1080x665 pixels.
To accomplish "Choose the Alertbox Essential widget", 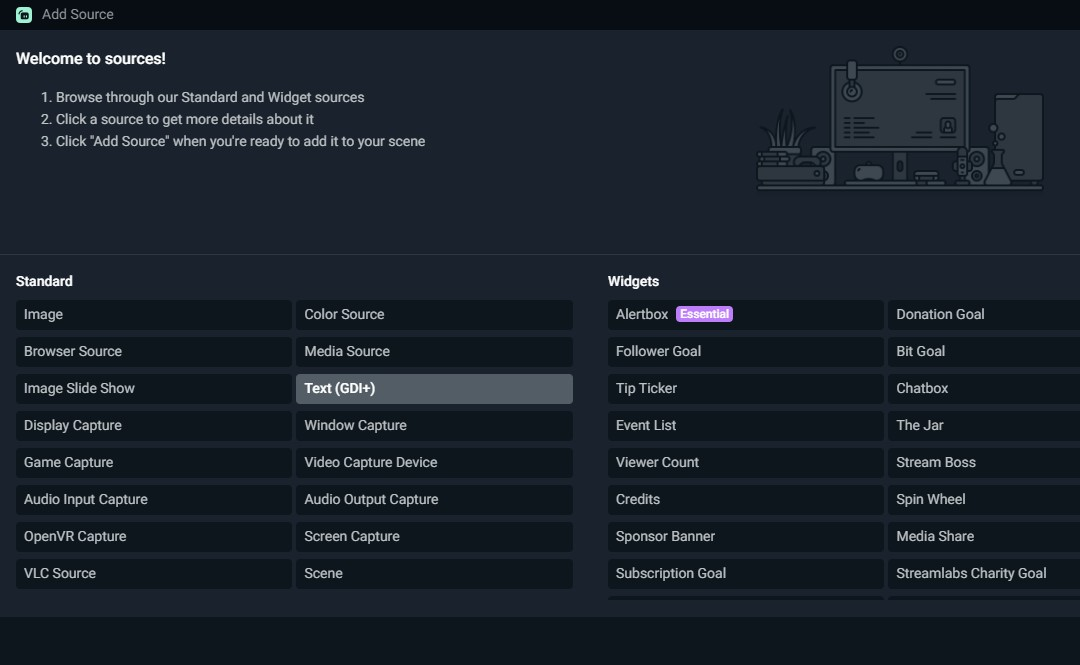I will click(745, 314).
